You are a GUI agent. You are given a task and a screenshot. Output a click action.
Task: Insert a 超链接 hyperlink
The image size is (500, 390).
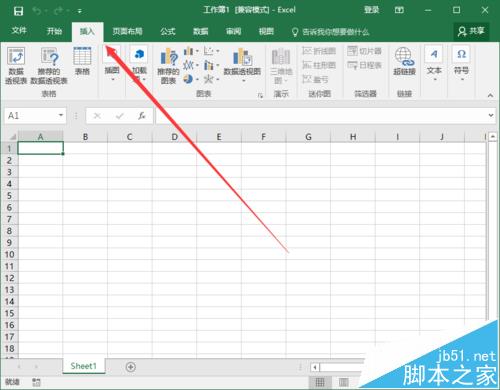404,61
